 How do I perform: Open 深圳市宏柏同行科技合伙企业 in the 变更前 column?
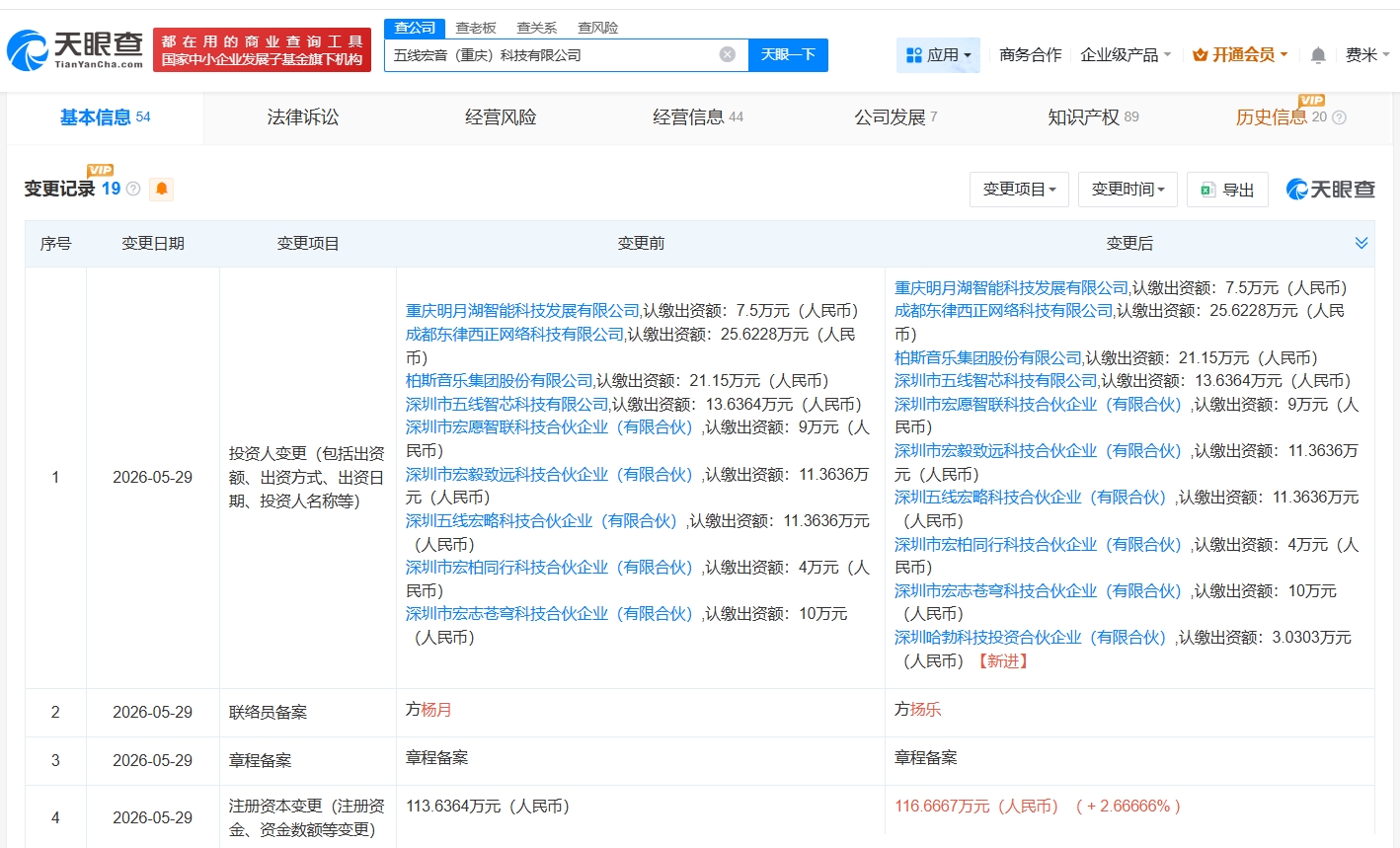tap(551, 568)
